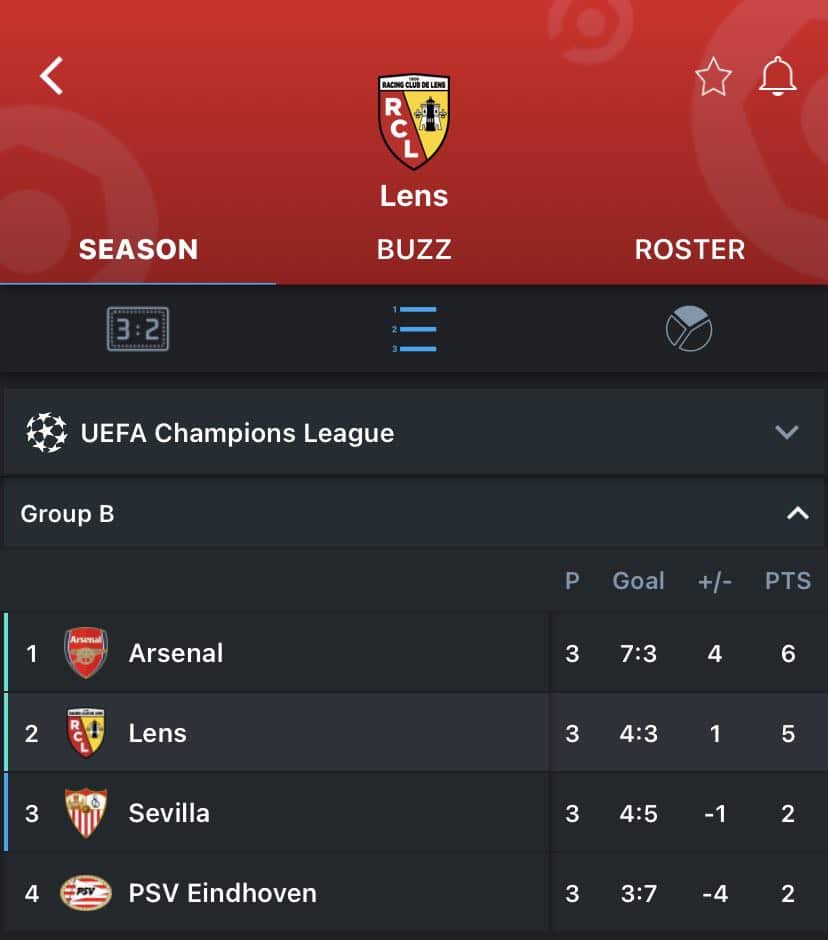
Task: Click the Champions League ball logo
Action: (46, 433)
